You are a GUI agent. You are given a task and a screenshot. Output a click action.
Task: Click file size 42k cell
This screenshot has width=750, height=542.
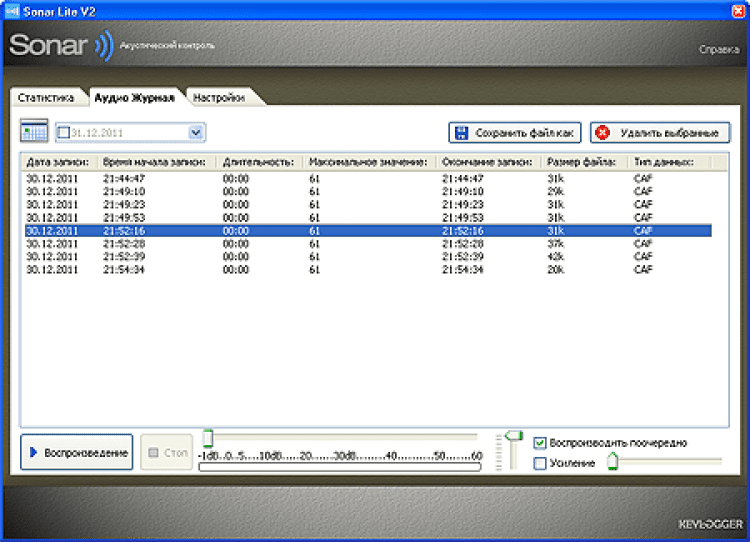tap(556, 256)
